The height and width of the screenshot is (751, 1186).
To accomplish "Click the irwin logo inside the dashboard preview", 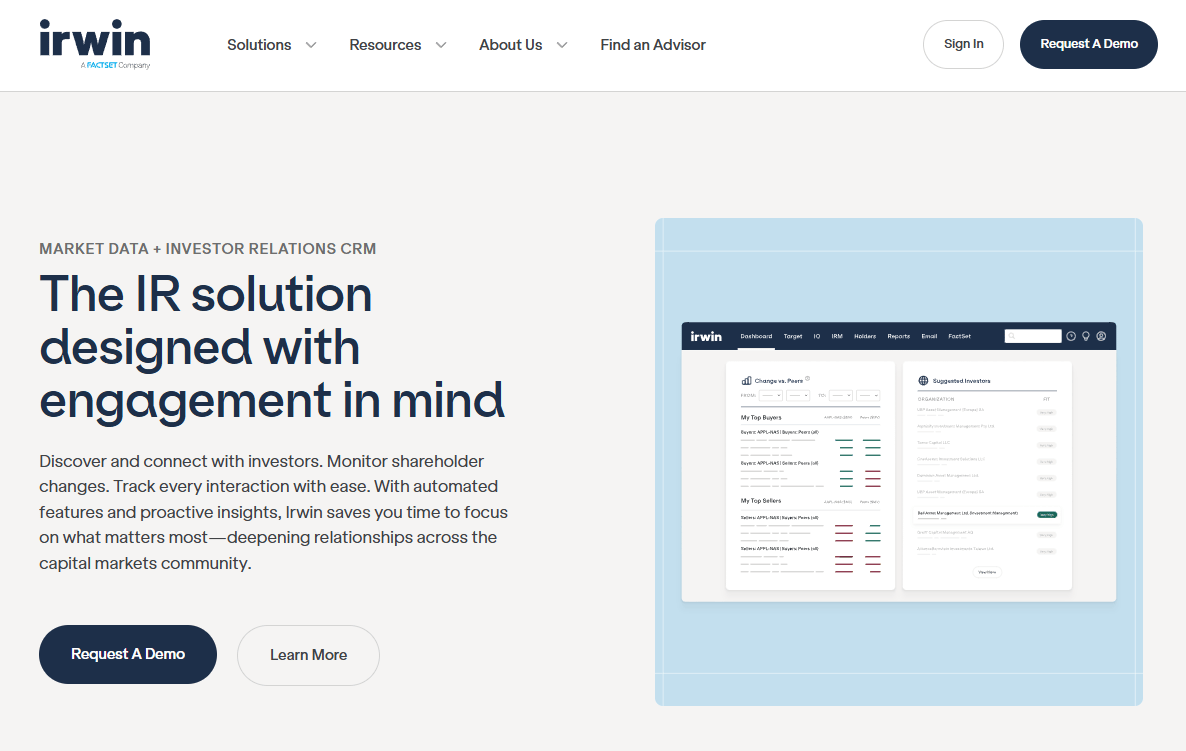I will pos(706,337).
